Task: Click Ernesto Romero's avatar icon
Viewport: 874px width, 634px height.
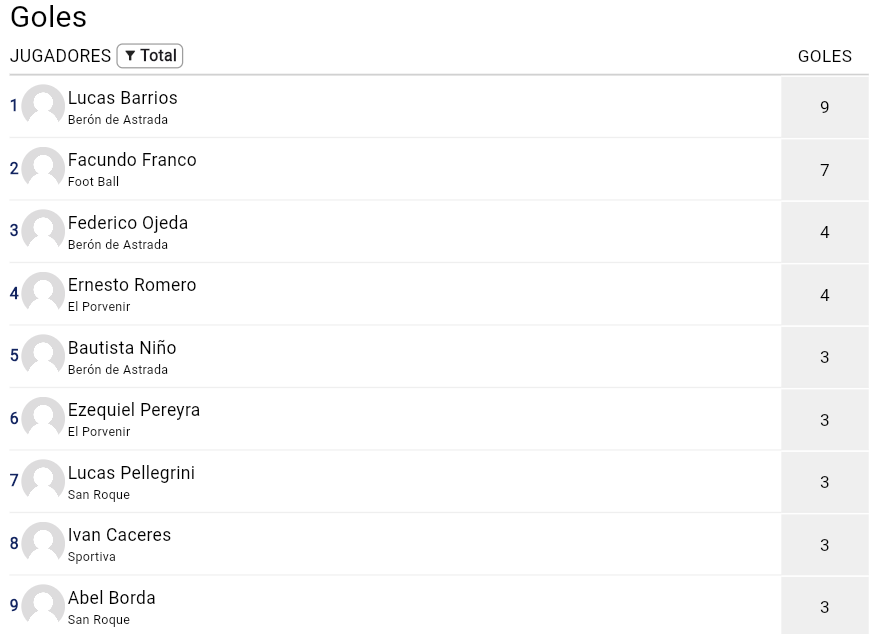Action: coord(43,293)
